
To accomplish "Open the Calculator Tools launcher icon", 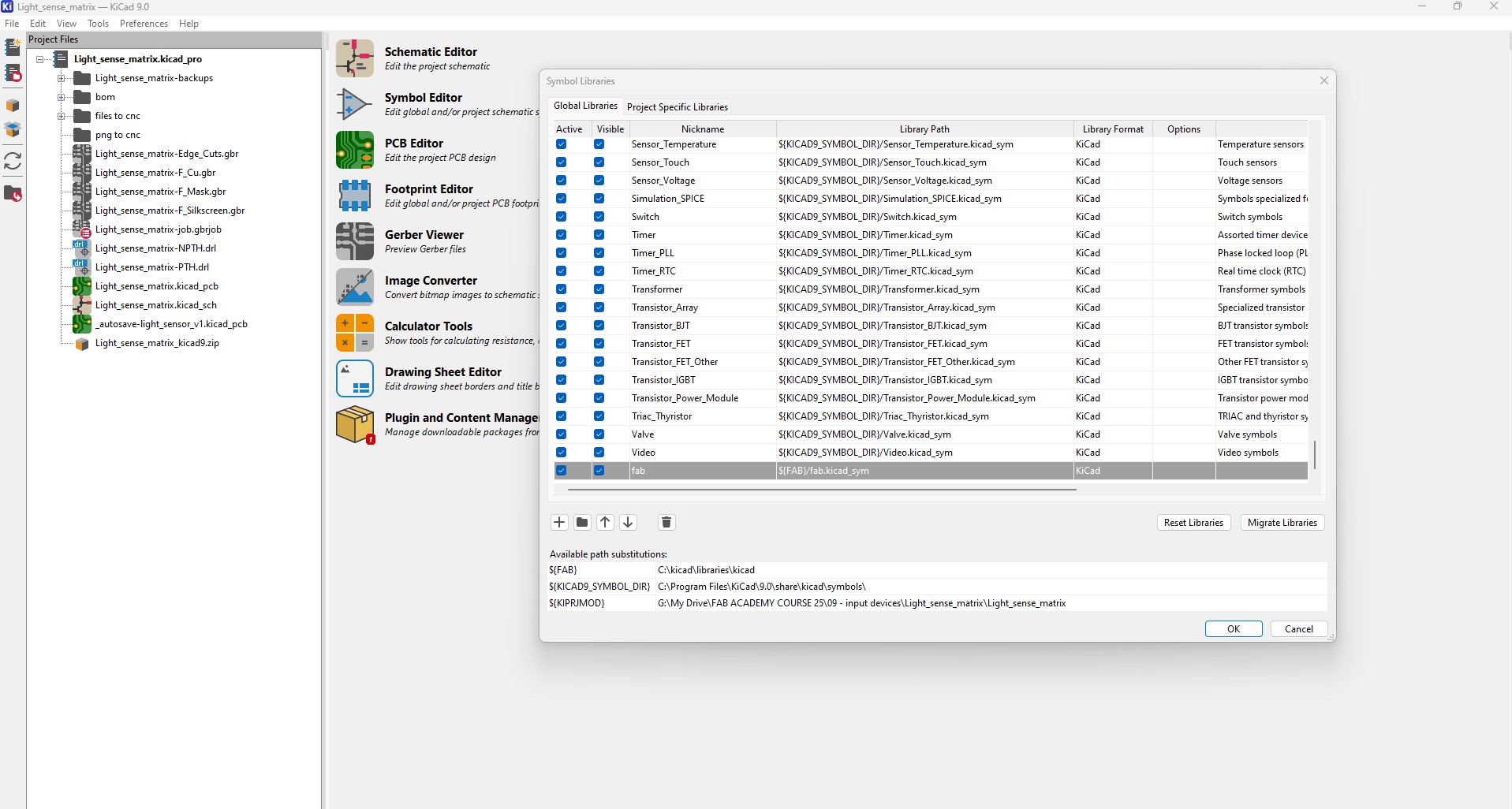I will click(x=355, y=333).
